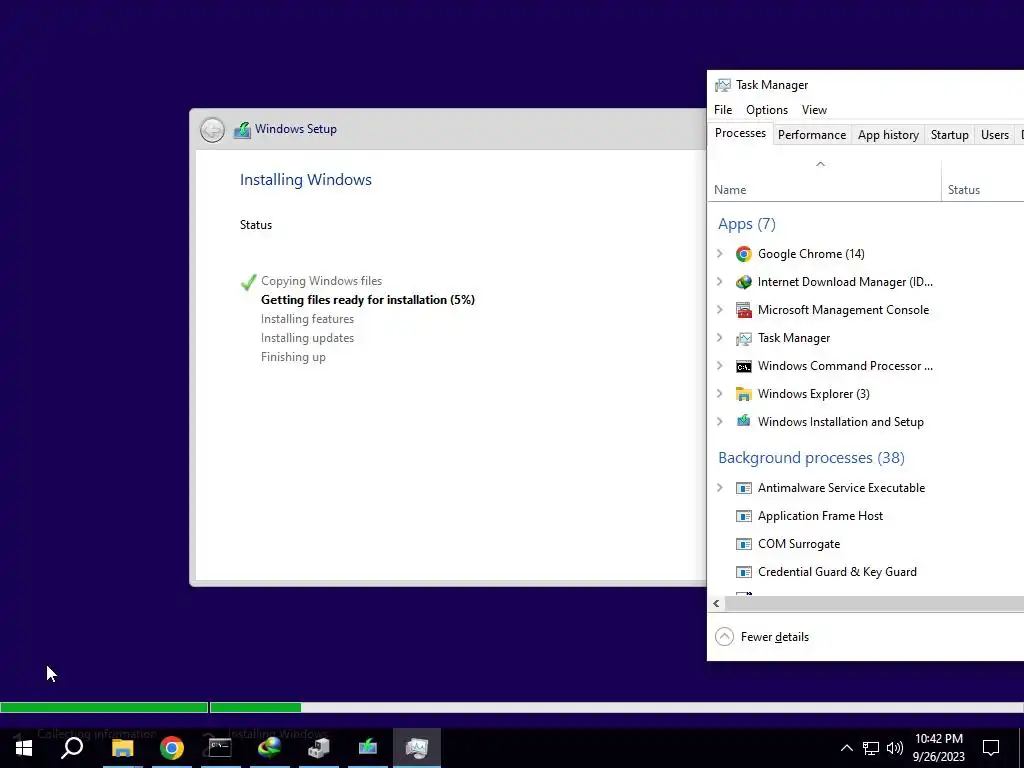This screenshot has width=1024, height=768.
Task: Expand the Windows Installation and Setup group
Action: point(720,422)
